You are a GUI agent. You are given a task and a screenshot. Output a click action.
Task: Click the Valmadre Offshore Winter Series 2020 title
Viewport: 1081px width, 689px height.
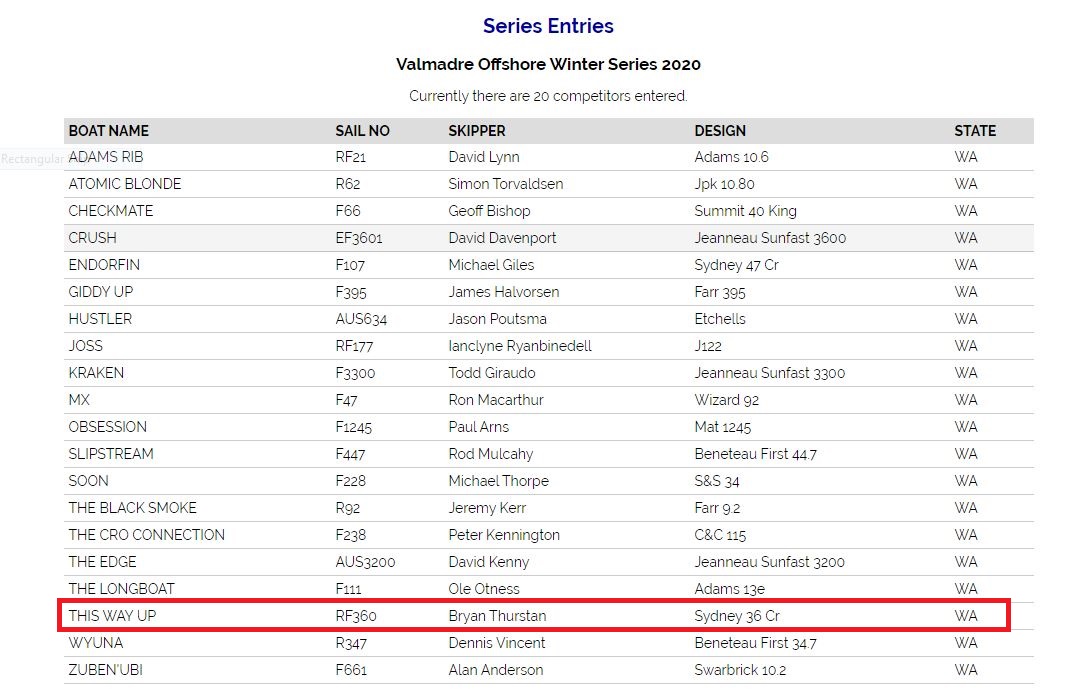point(548,64)
